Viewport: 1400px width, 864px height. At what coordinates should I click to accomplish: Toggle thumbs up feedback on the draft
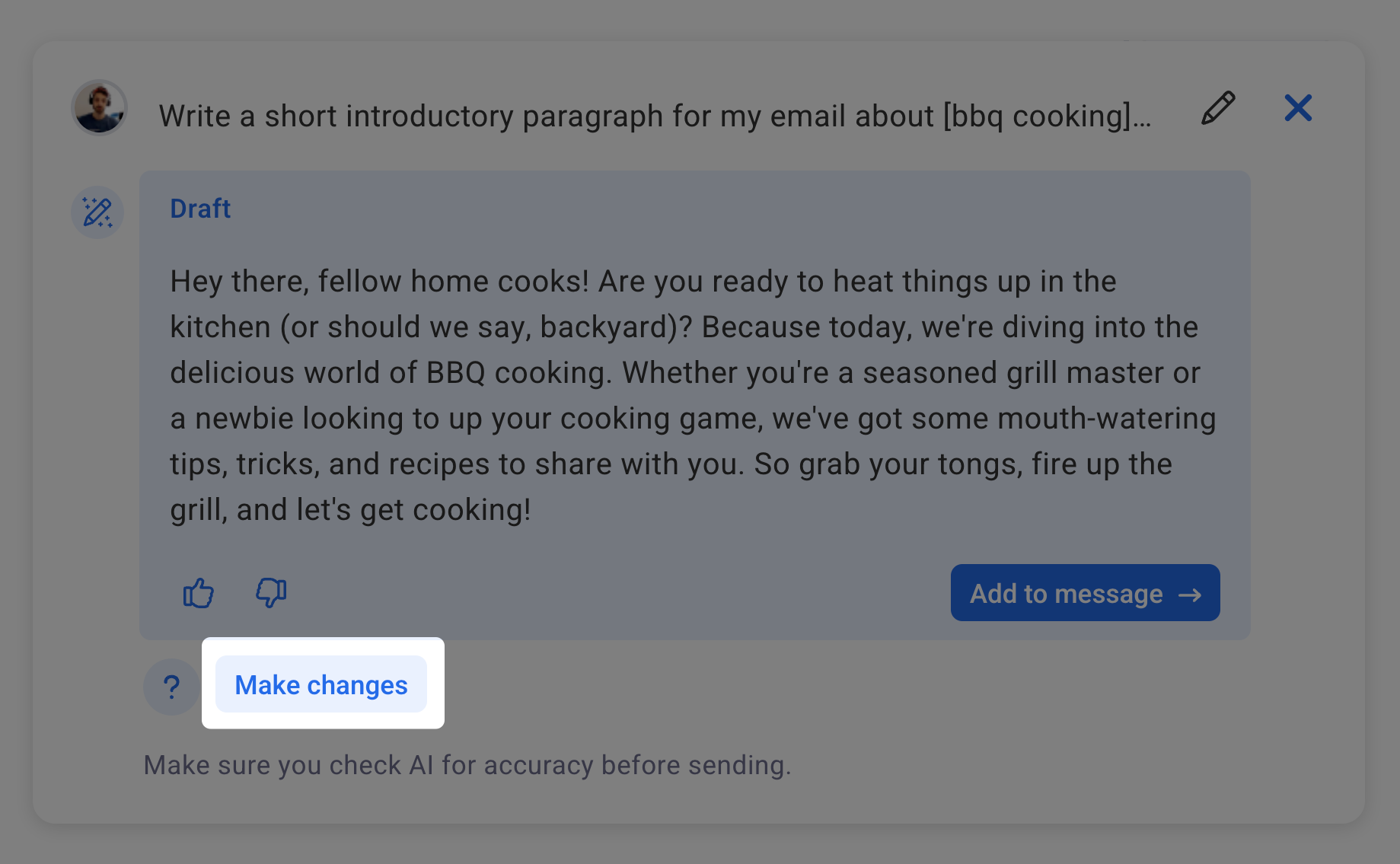click(x=198, y=593)
